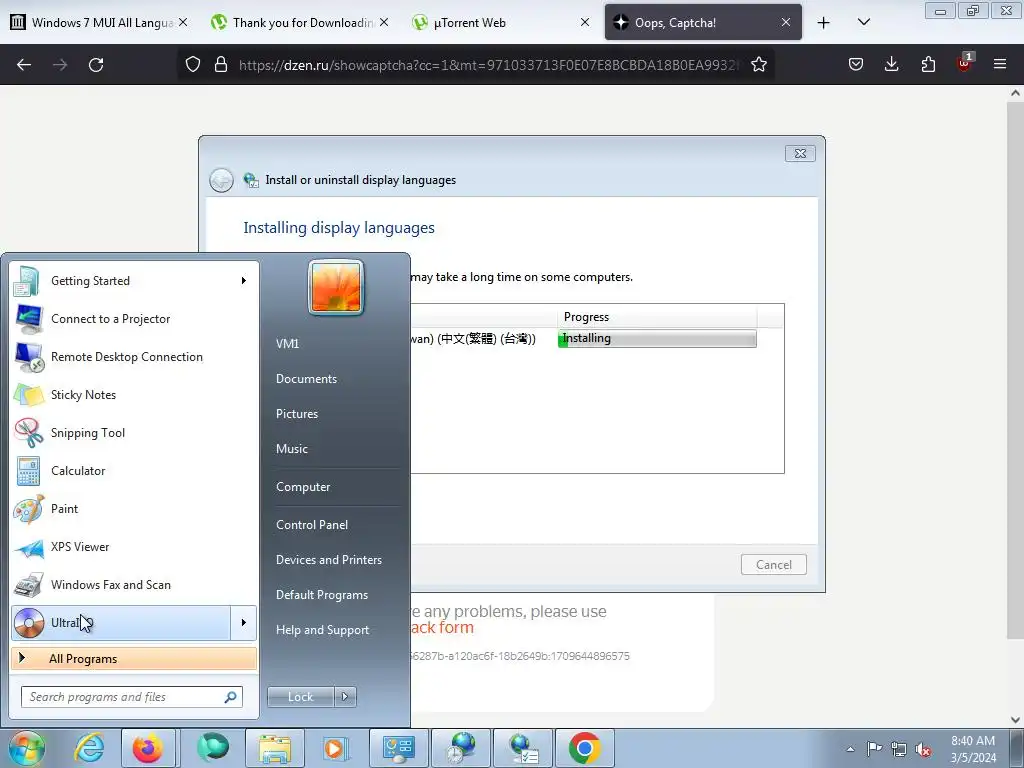Cancel the display language installation
The image size is (1024, 768).
[774, 565]
